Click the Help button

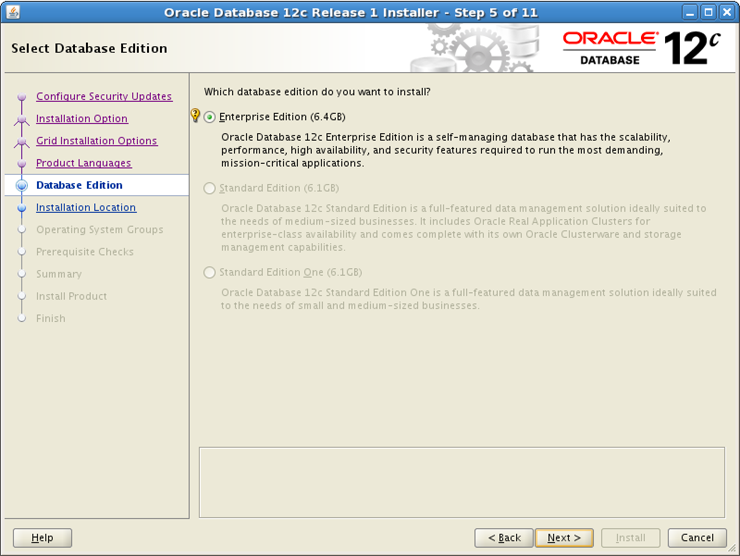(42, 538)
